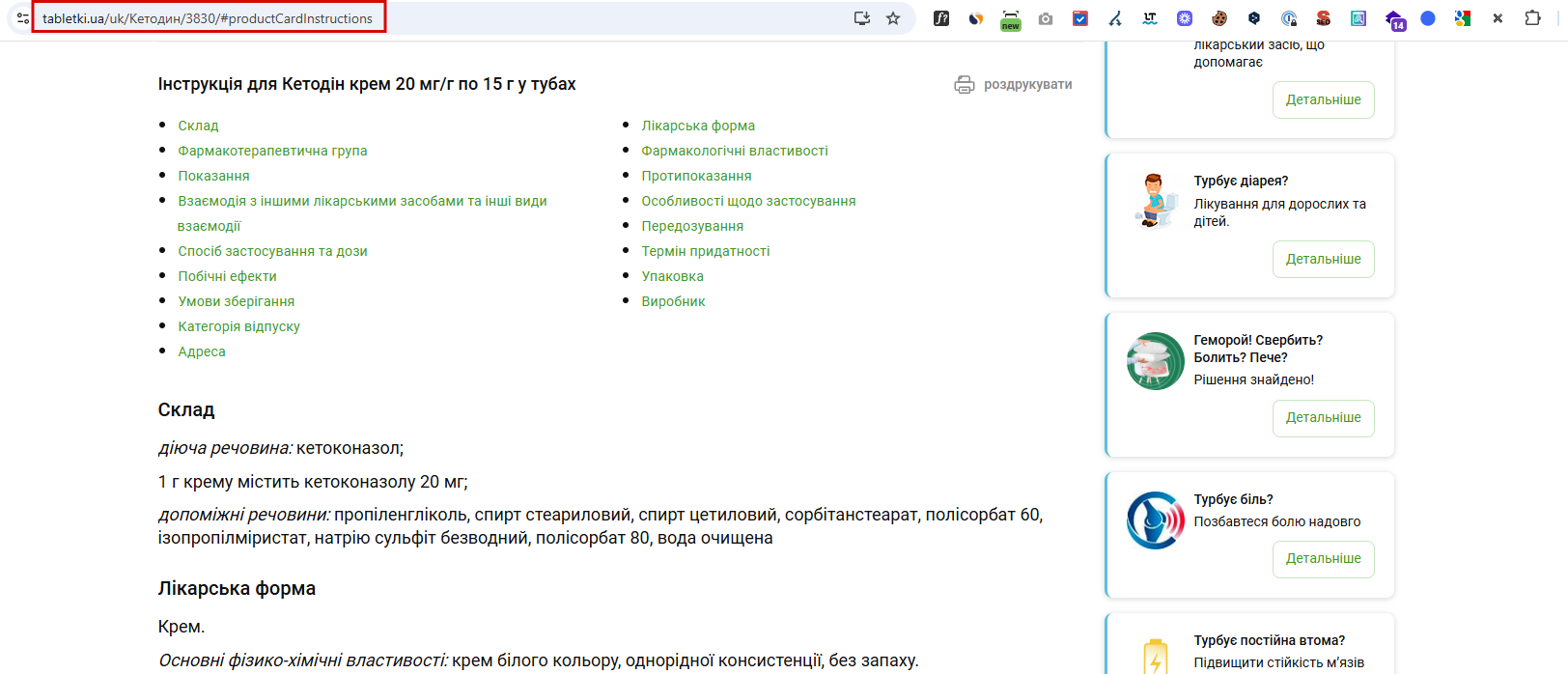Click the Інструкція для Кетодін крем heading
Viewport: 1568px width, 674px height.
click(x=367, y=84)
